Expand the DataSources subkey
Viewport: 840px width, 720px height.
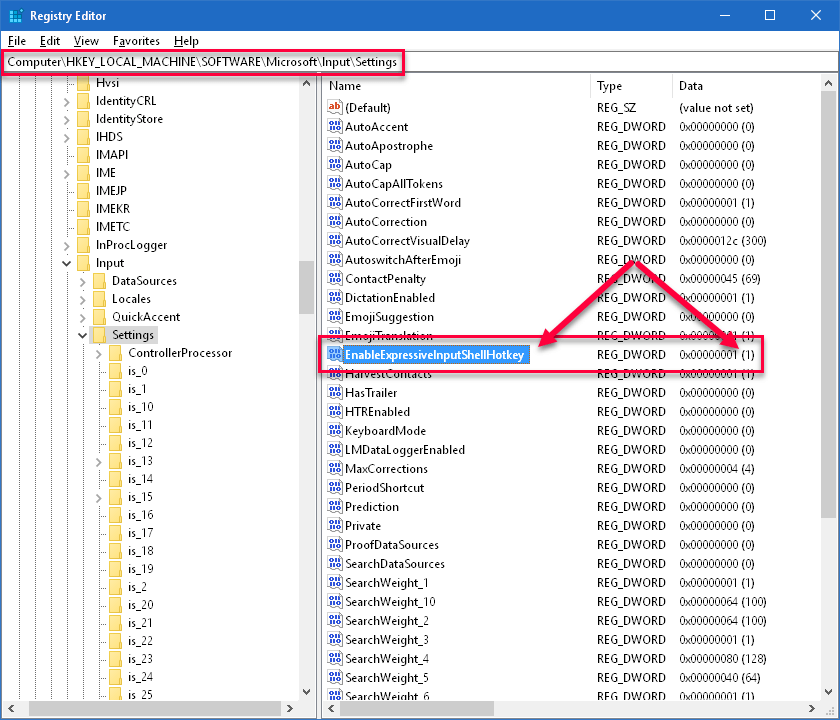[82, 281]
